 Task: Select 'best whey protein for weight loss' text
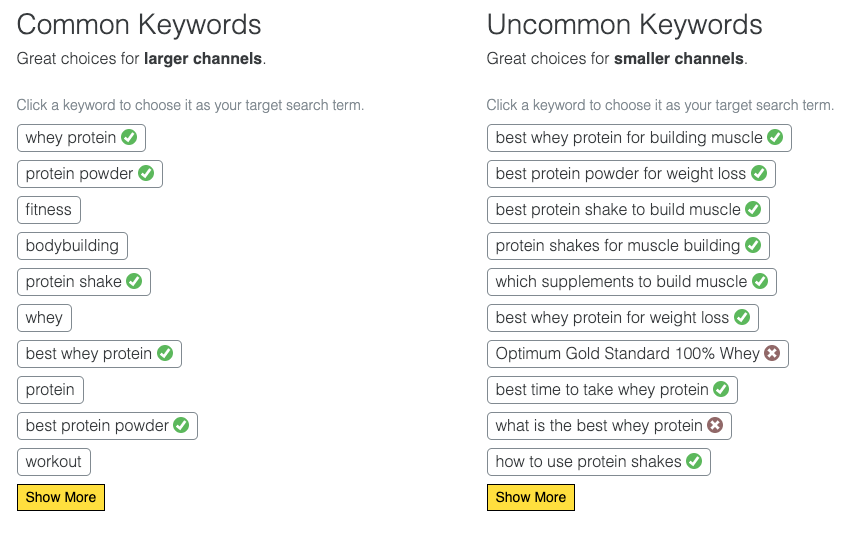[x=612, y=317]
